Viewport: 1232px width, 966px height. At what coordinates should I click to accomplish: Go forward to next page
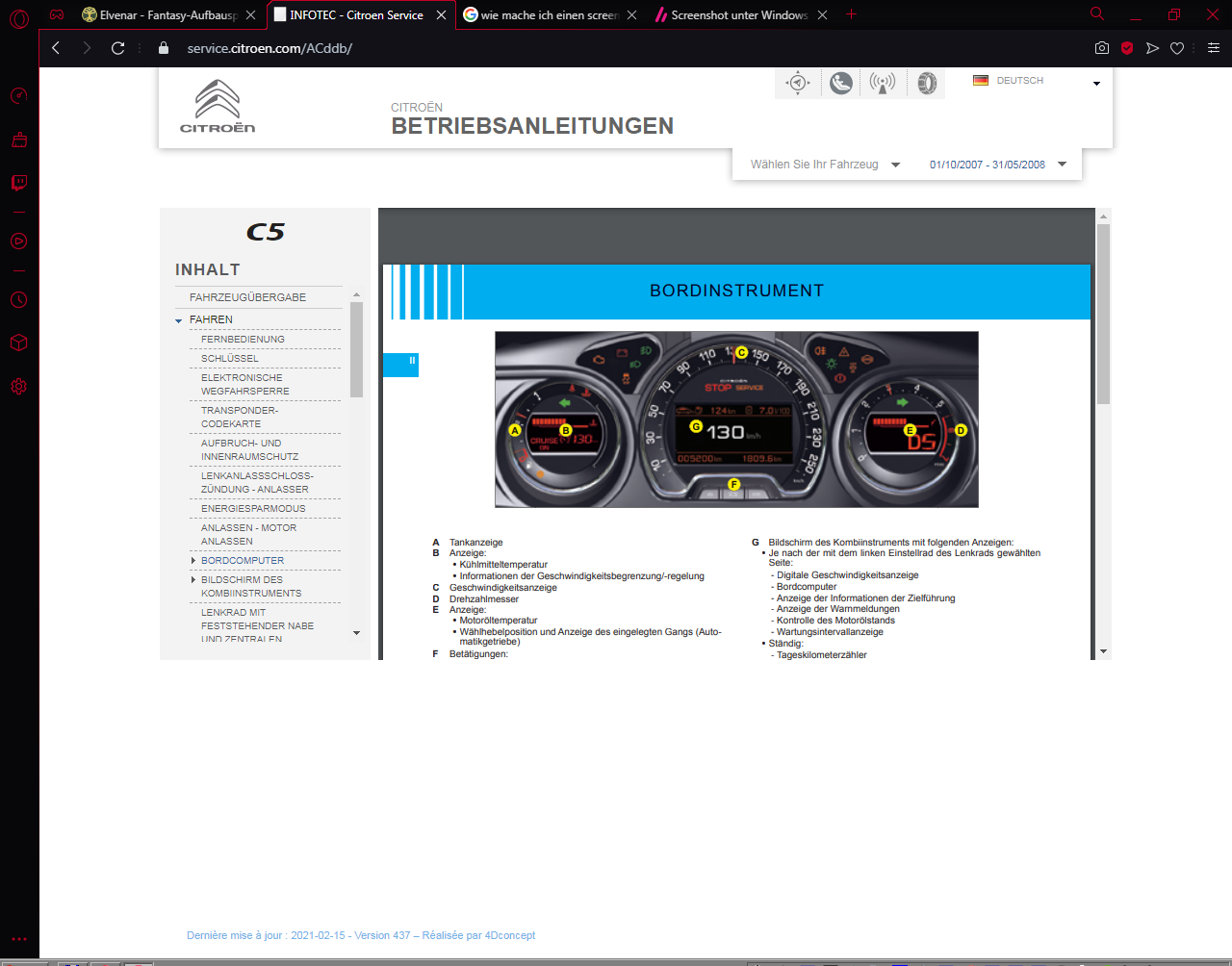[x=87, y=48]
